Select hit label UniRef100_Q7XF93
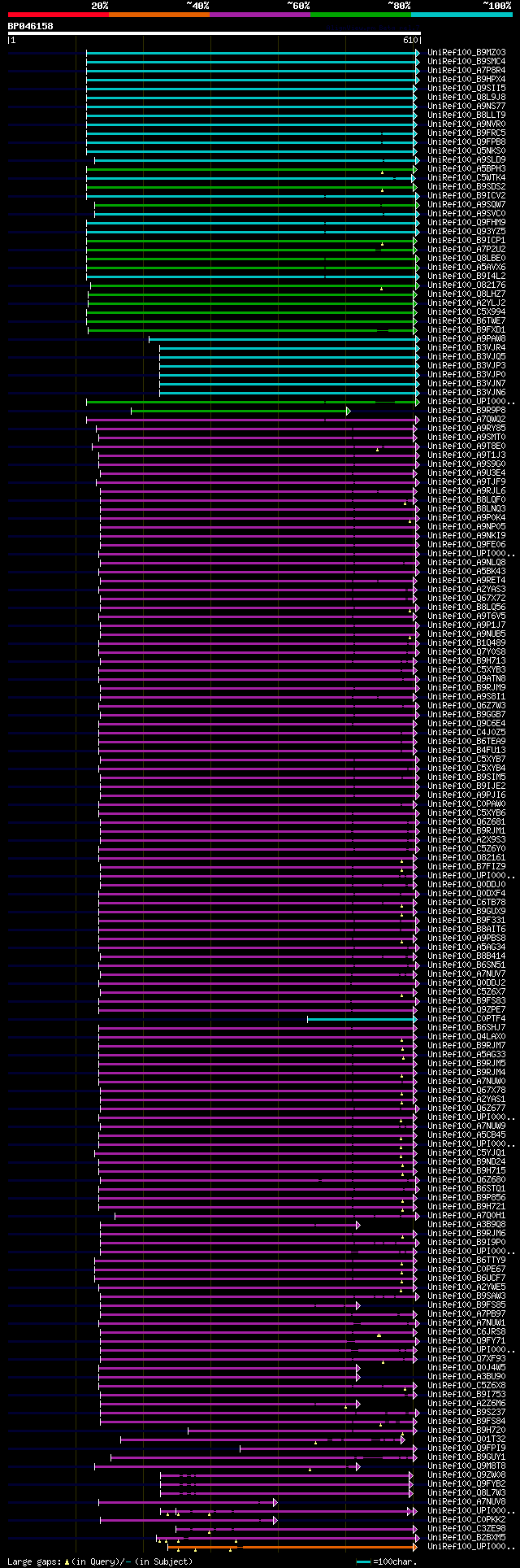Viewport: 520px width, 1568px height. (468, 1358)
